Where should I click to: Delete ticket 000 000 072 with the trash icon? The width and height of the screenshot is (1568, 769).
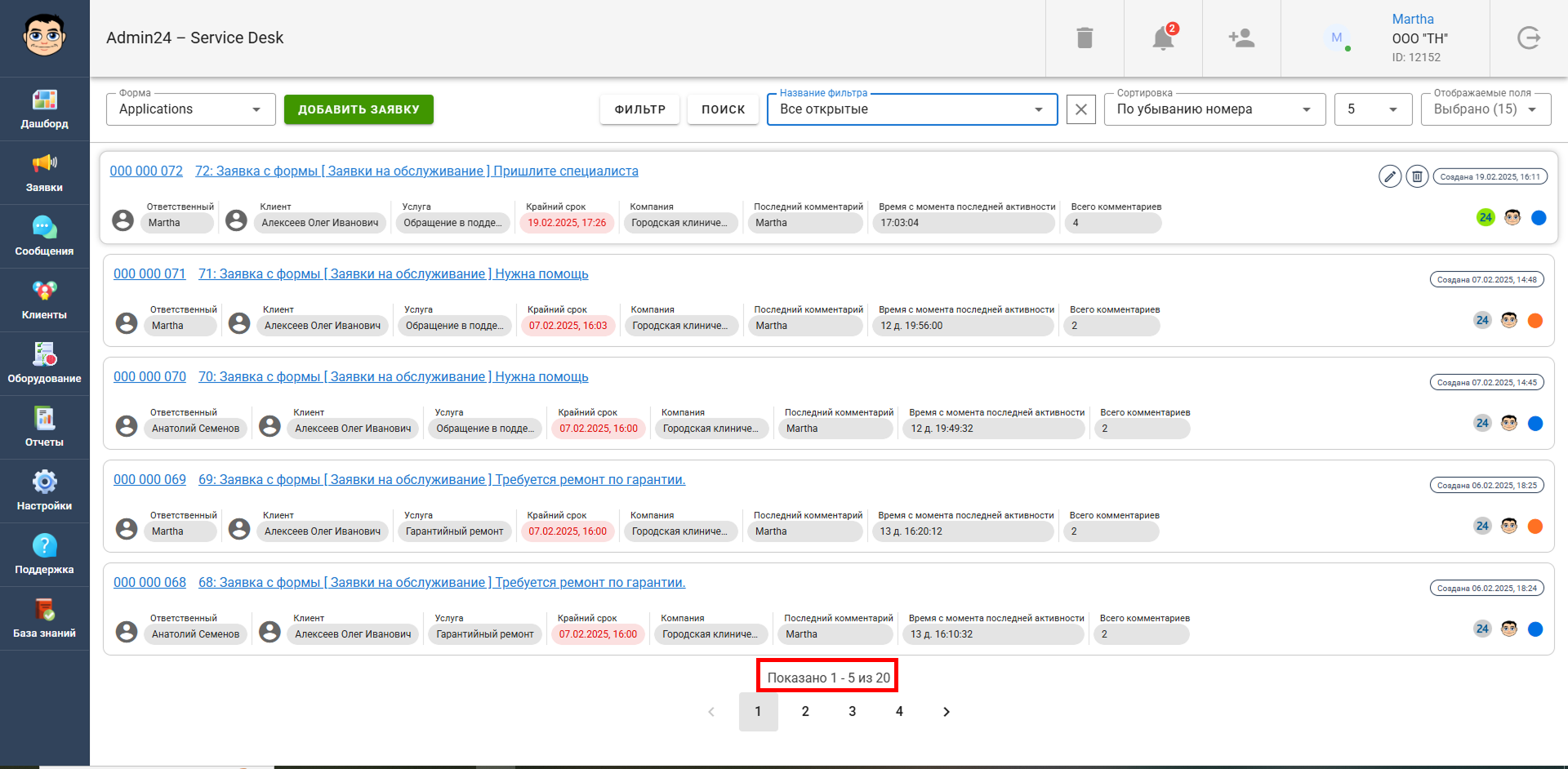(x=1417, y=176)
